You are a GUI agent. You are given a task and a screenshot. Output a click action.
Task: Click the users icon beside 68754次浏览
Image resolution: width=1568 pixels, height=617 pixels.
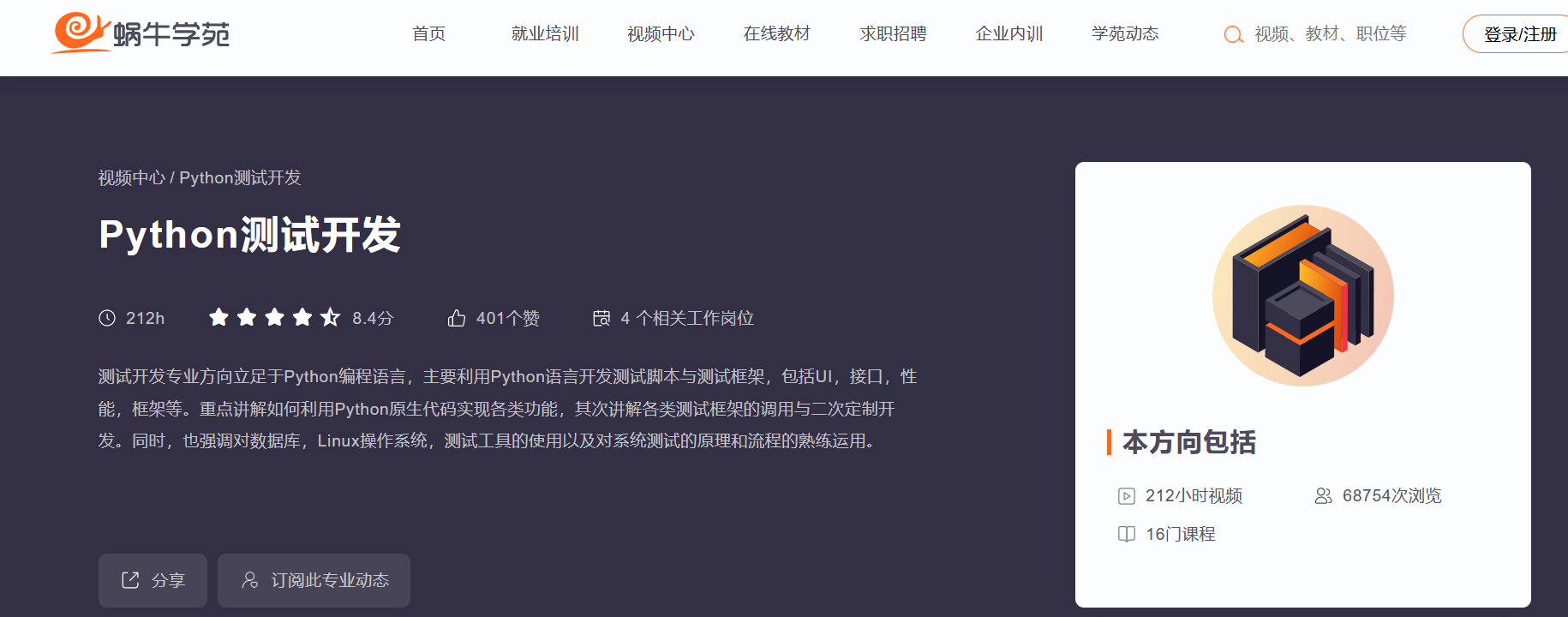[x=1324, y=496]
